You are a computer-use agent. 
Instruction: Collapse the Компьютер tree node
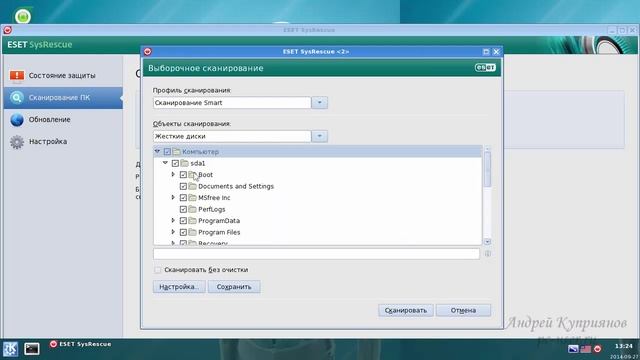point(158,151)
